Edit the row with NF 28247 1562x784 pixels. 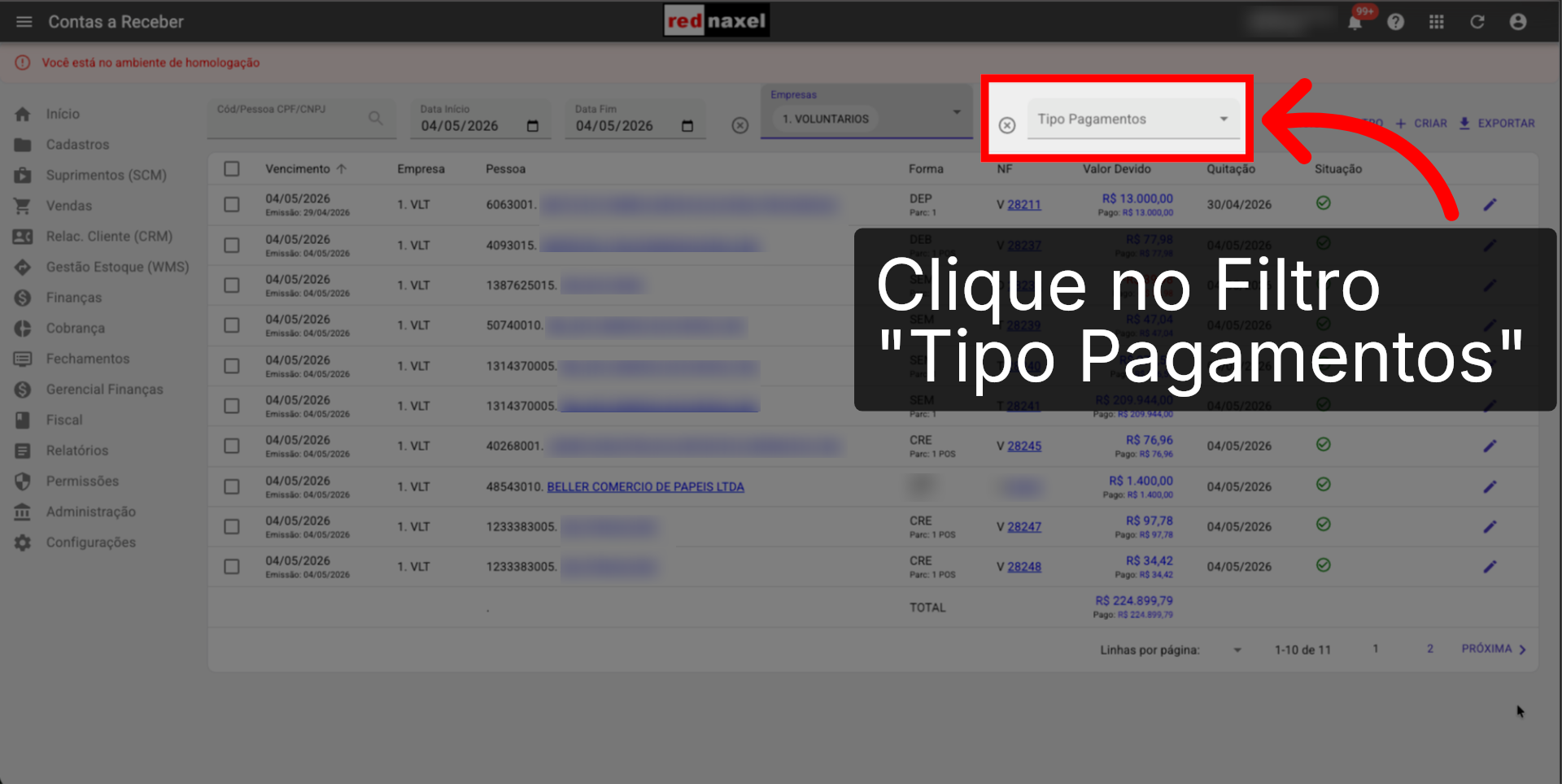point(1490,527)
